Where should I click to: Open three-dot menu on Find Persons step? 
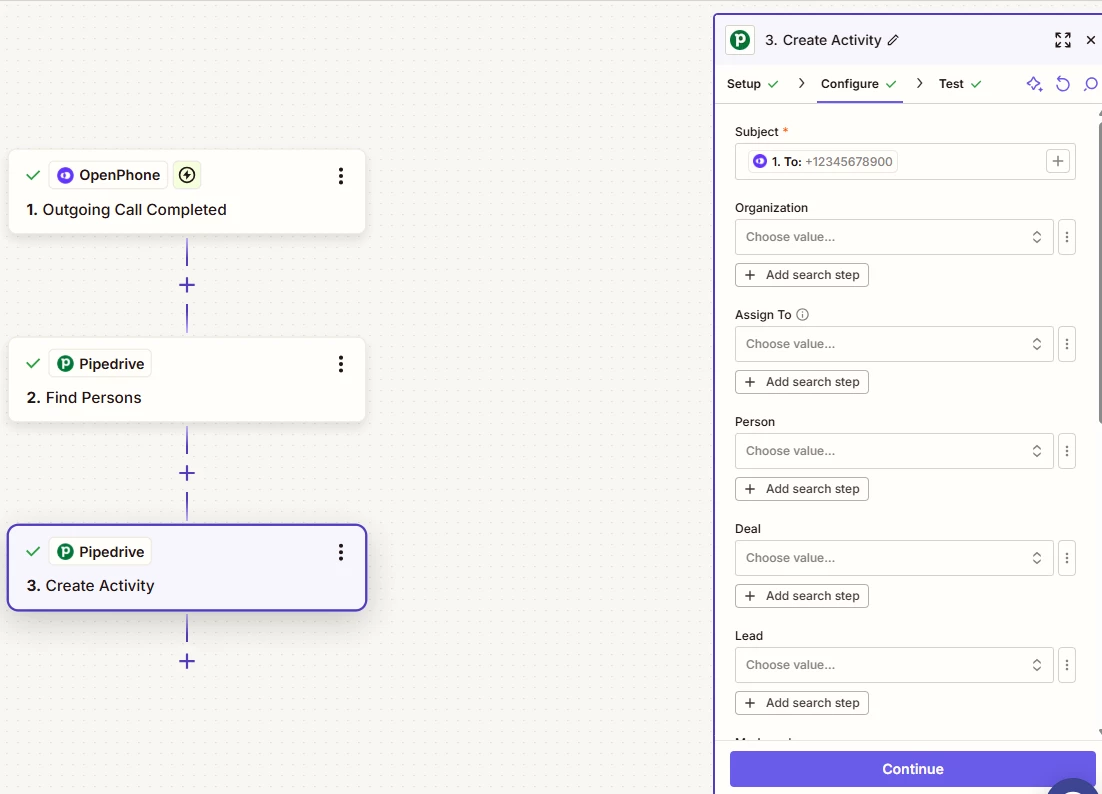click(x=341, y=364)
